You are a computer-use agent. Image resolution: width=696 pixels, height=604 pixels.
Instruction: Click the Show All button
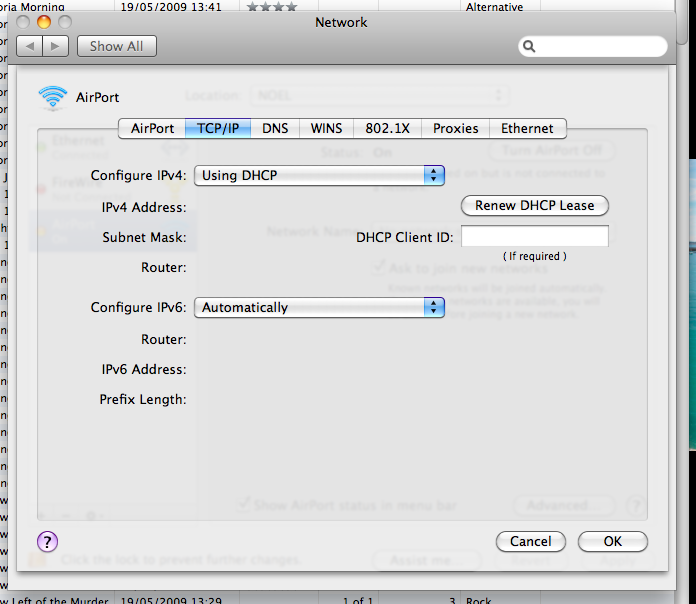tap(117, 46)
